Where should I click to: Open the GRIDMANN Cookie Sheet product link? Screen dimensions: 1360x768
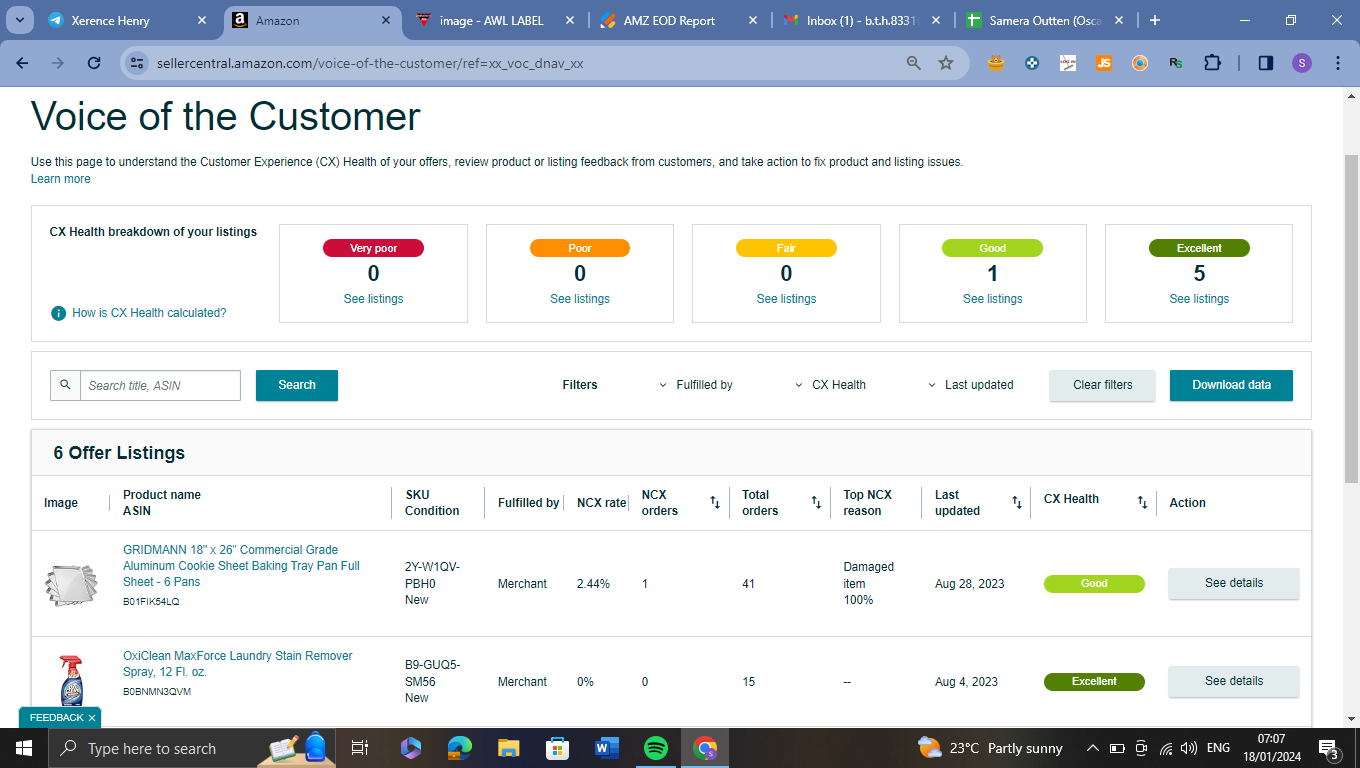coord(241,566)
